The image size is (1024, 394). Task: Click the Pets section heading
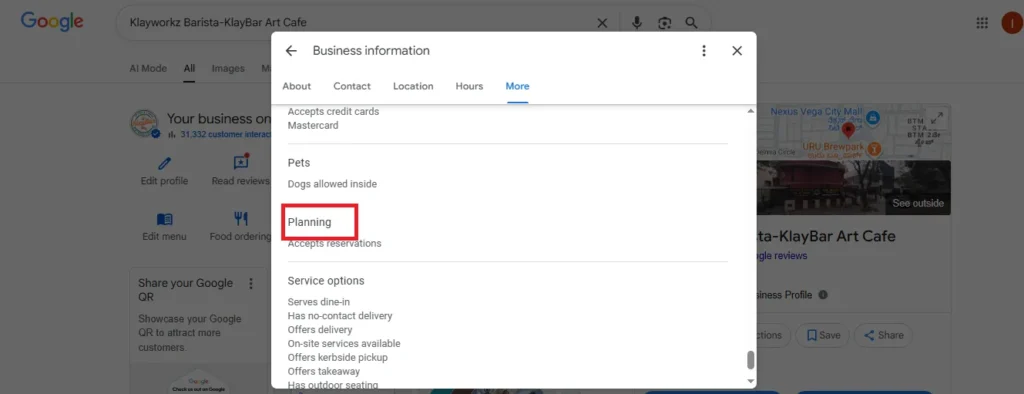[x=299, y=162]
